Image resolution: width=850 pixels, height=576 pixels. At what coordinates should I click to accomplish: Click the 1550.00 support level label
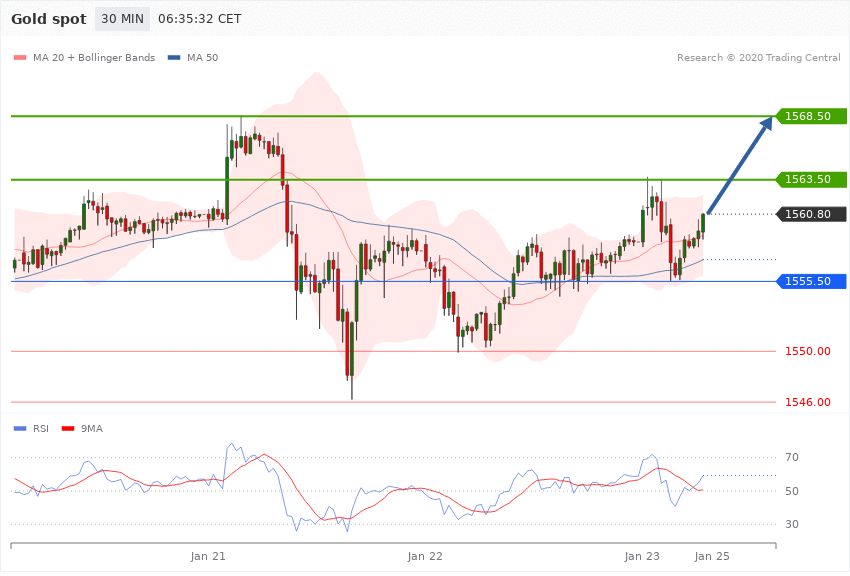(808, 351)
